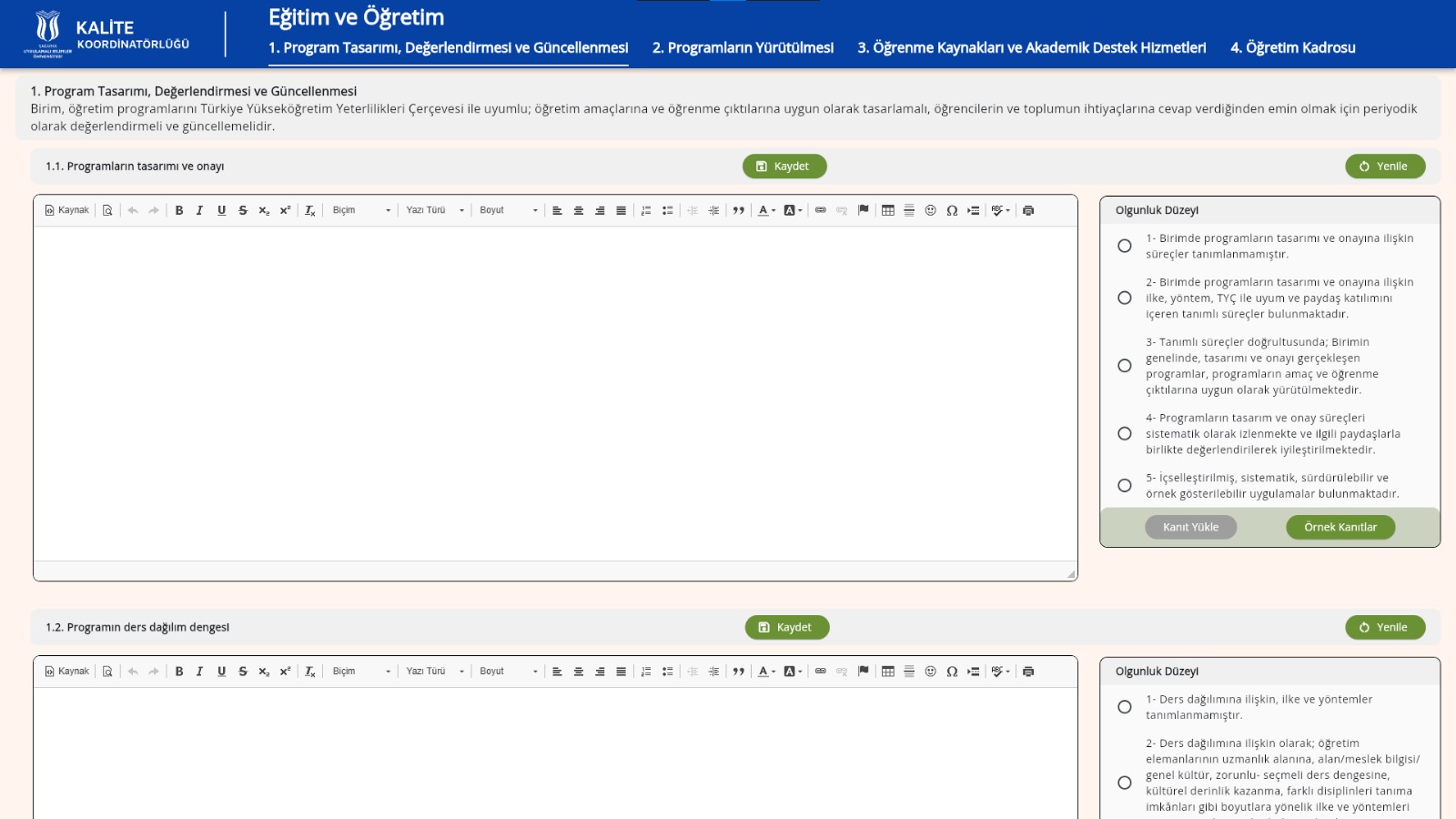This screenshot has width=1456, height=819.
Task: Click the 'Örnek Kanıtlar' button
Action: pos(1340,527)
